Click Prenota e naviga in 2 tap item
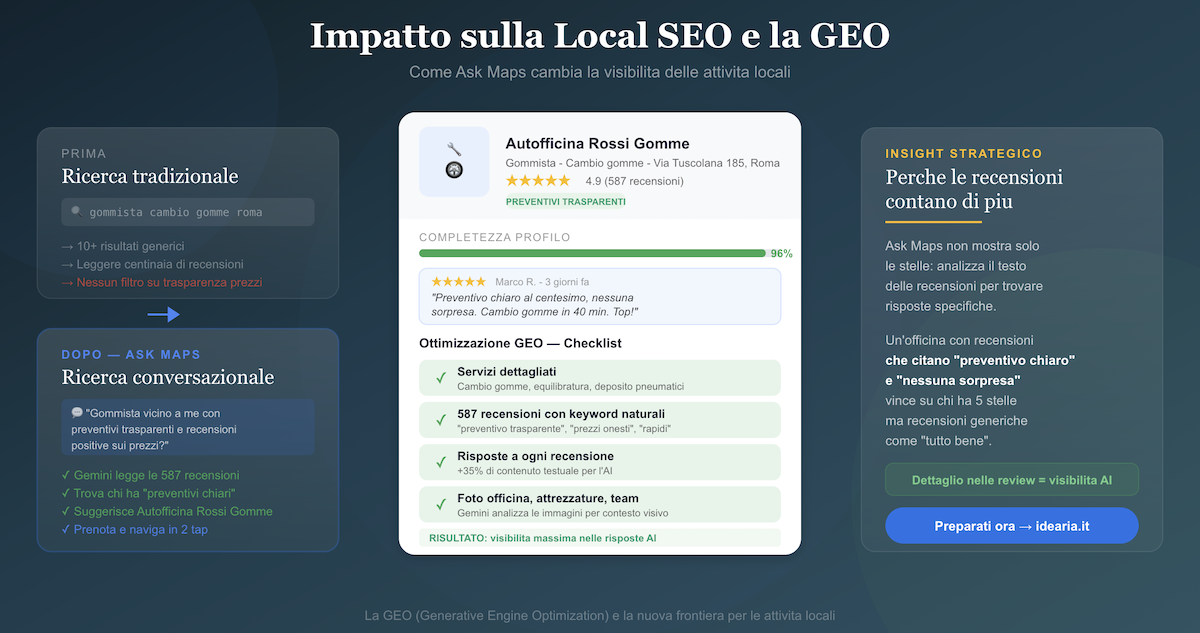Screen dimensions: 1200x633 [140, 529]
